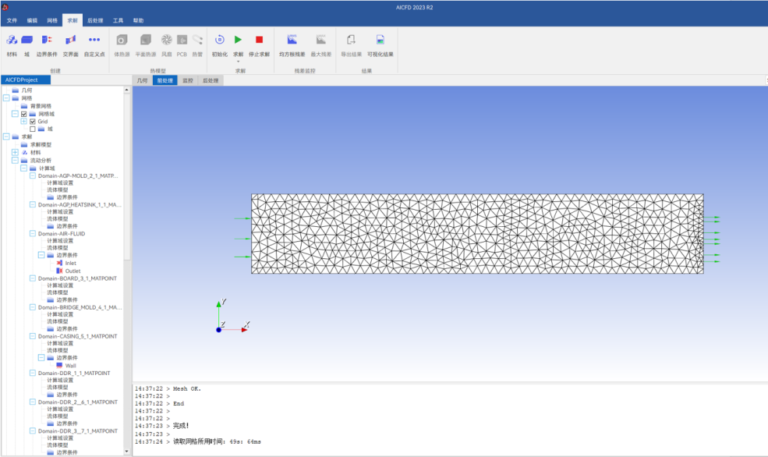
Task: Click the 热管 heat pipe icon
Action: pos(197,40)
